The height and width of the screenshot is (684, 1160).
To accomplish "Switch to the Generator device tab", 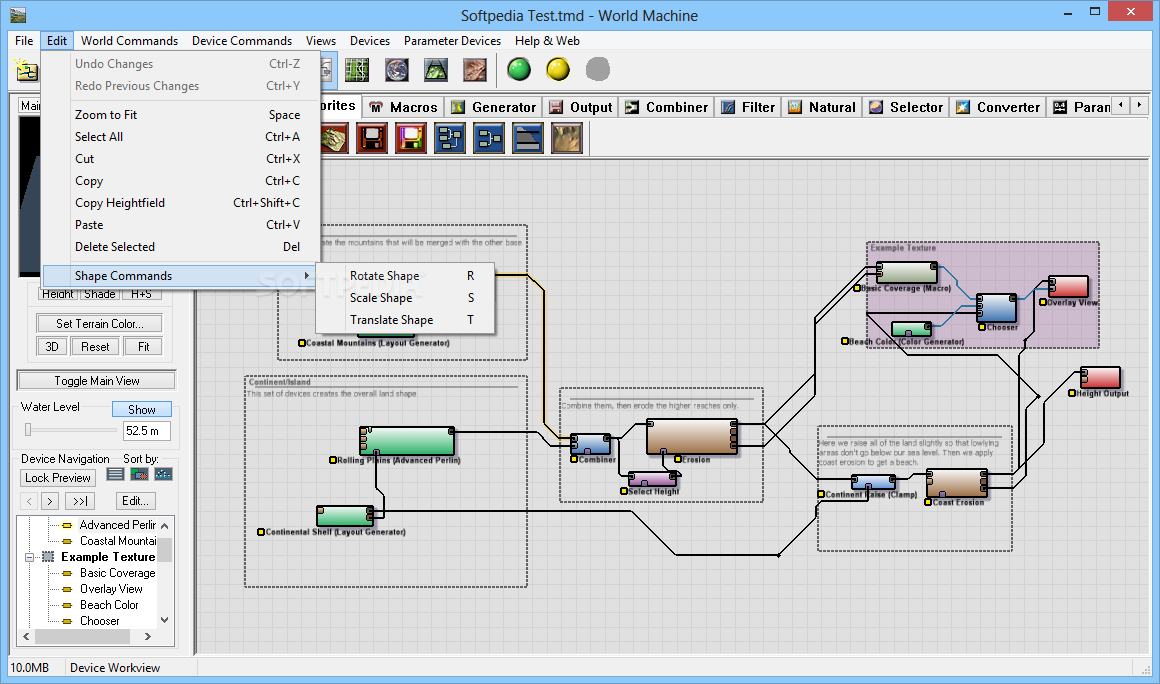I will point(494,107).
